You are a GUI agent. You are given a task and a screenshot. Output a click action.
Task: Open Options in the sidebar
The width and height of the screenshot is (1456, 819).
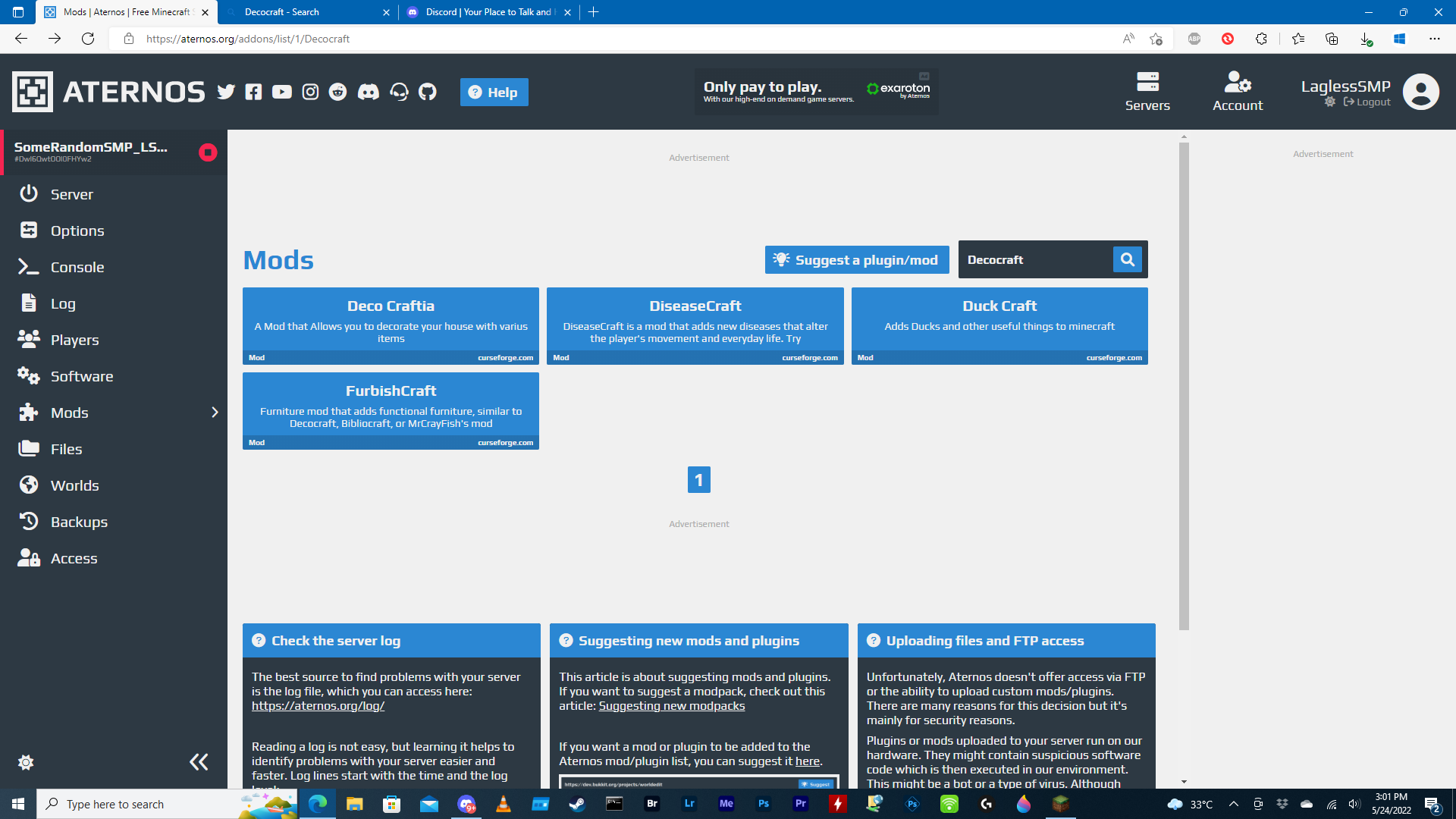coord(114,231)
